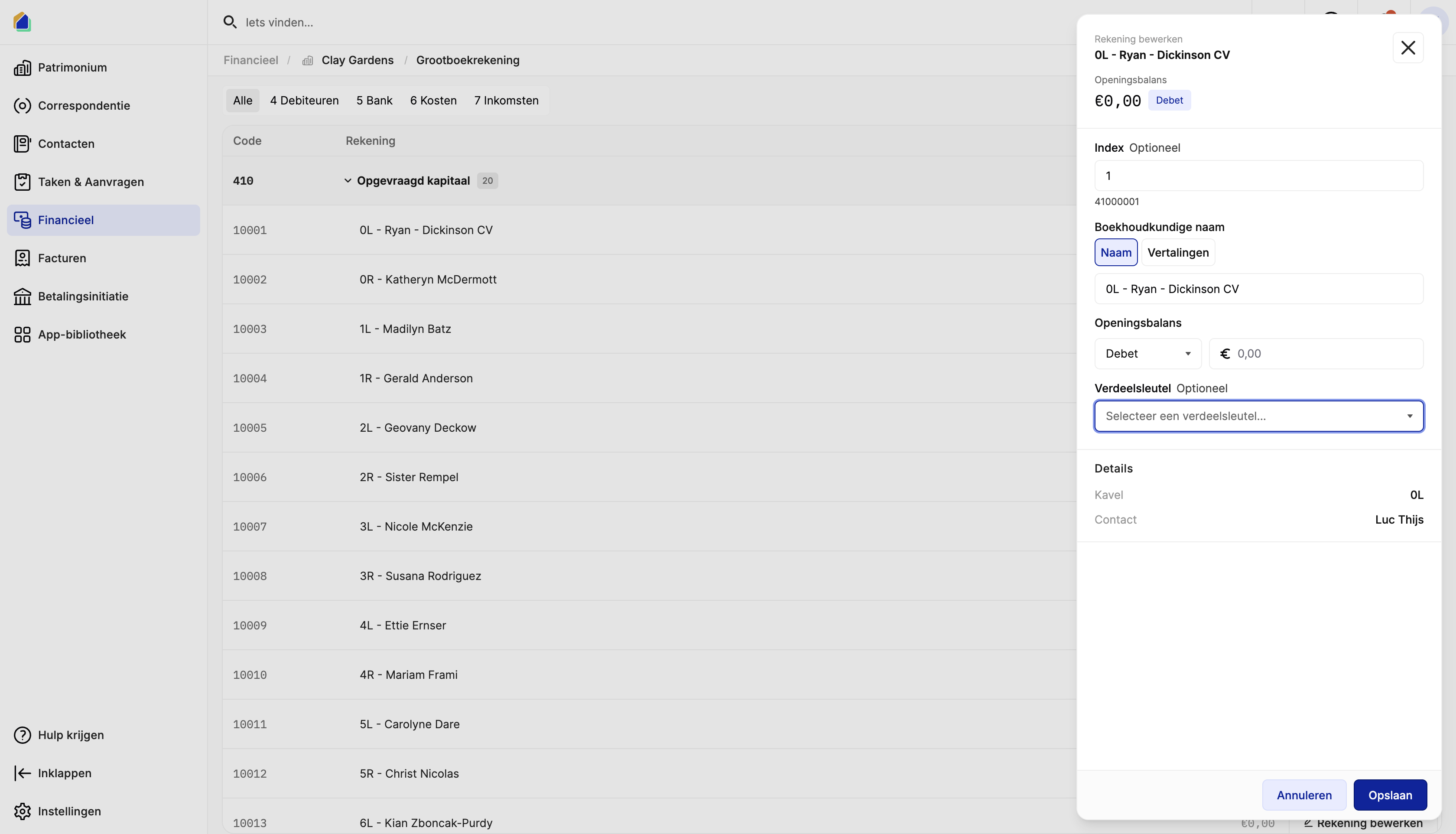Click row 4R - Mariam Frami
The image size is (1456, 834).
tap(649, 675)
